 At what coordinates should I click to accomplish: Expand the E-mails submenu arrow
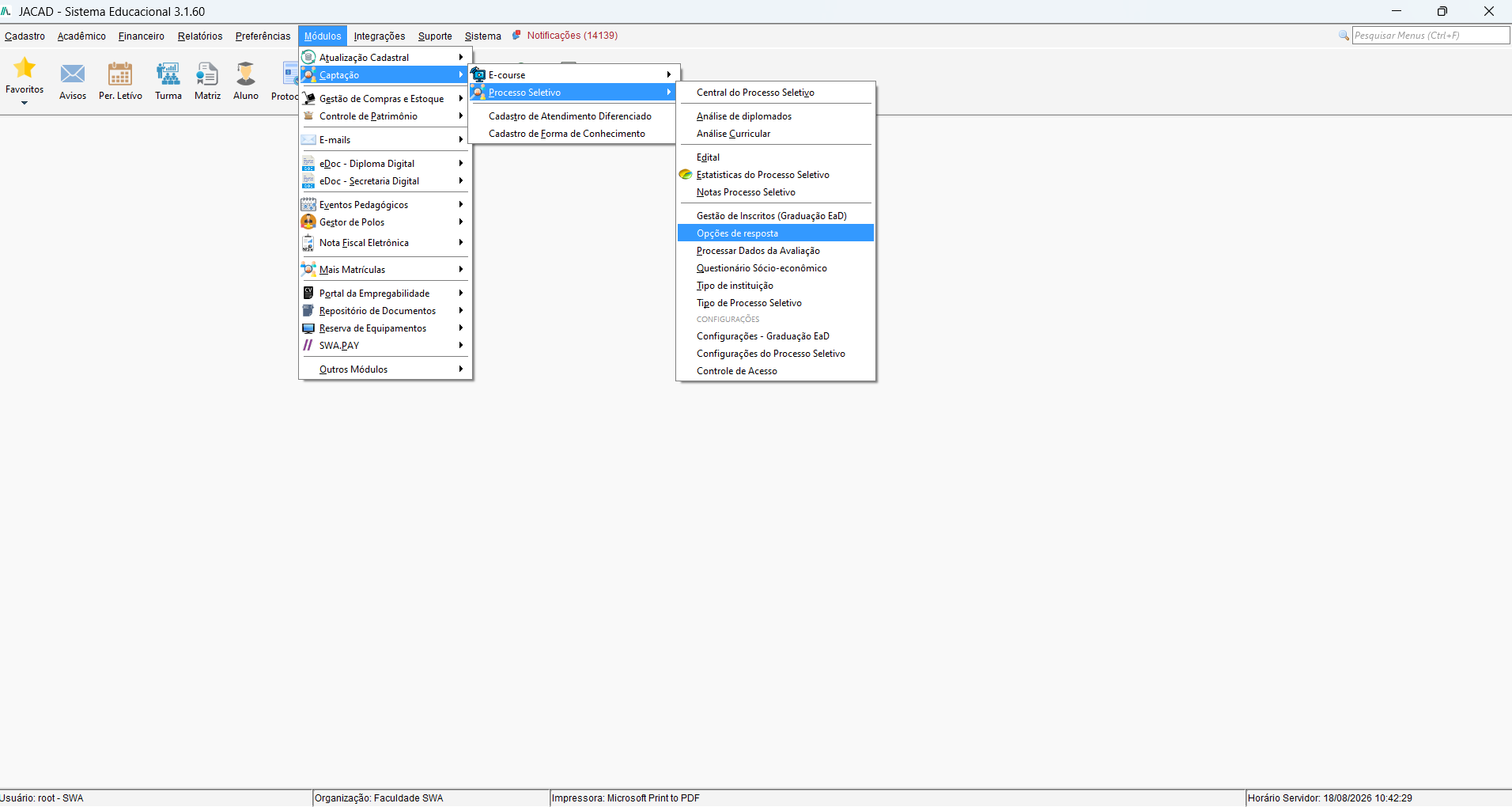[x=460, y=139]
